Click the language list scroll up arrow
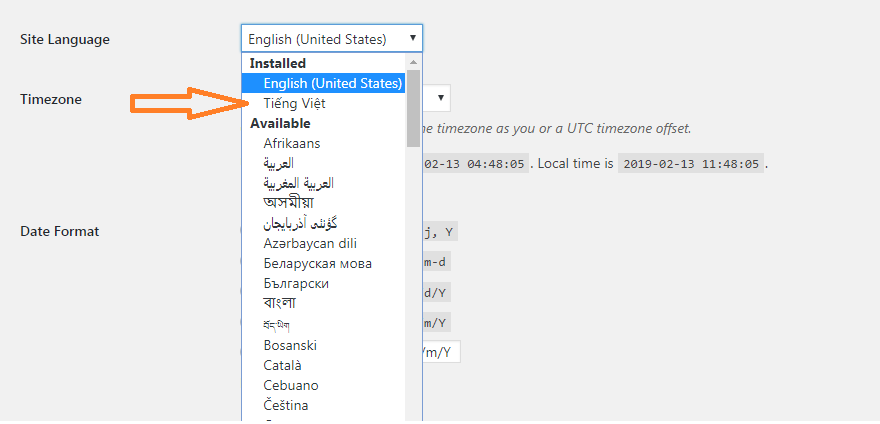 pos(414,62)
